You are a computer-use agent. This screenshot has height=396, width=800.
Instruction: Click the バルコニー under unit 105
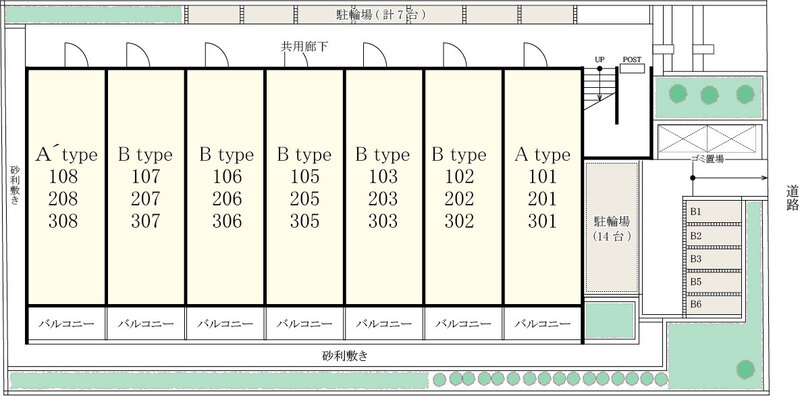click(x=305, y=324)
